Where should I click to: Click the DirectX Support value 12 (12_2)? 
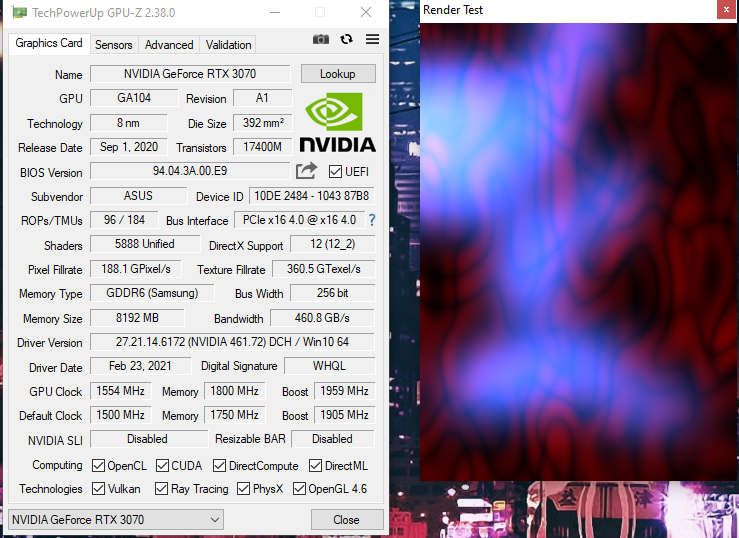[333, 244]
